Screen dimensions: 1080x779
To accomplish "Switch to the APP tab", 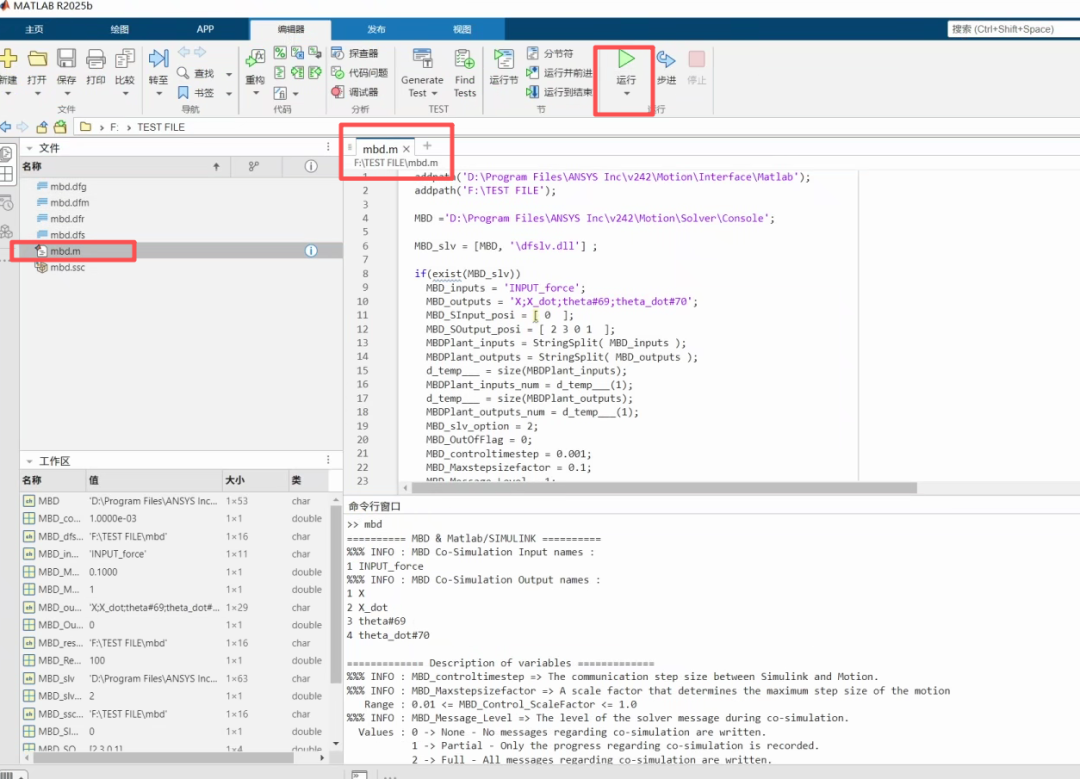I will point(205,29).
